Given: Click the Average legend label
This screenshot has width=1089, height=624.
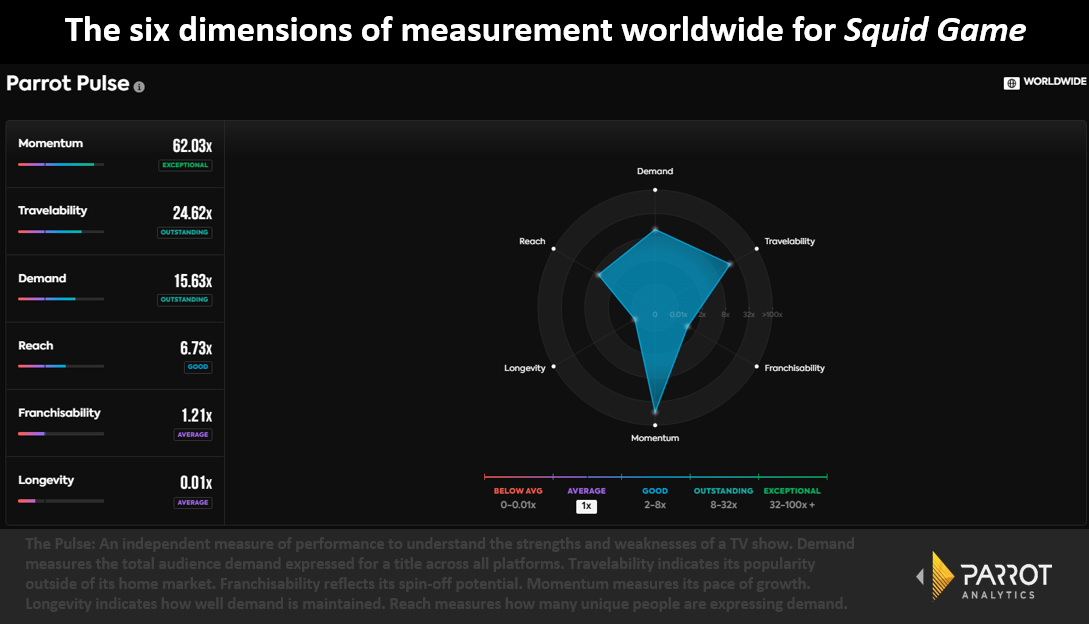Looking at the screenshot, I should click(x=586, y=491).
